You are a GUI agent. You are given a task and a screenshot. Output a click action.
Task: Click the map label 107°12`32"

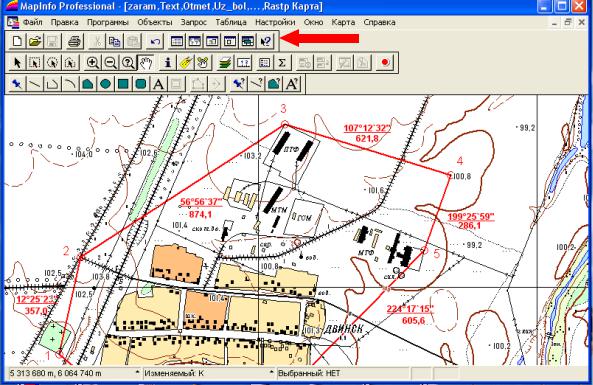pos(367,128)
